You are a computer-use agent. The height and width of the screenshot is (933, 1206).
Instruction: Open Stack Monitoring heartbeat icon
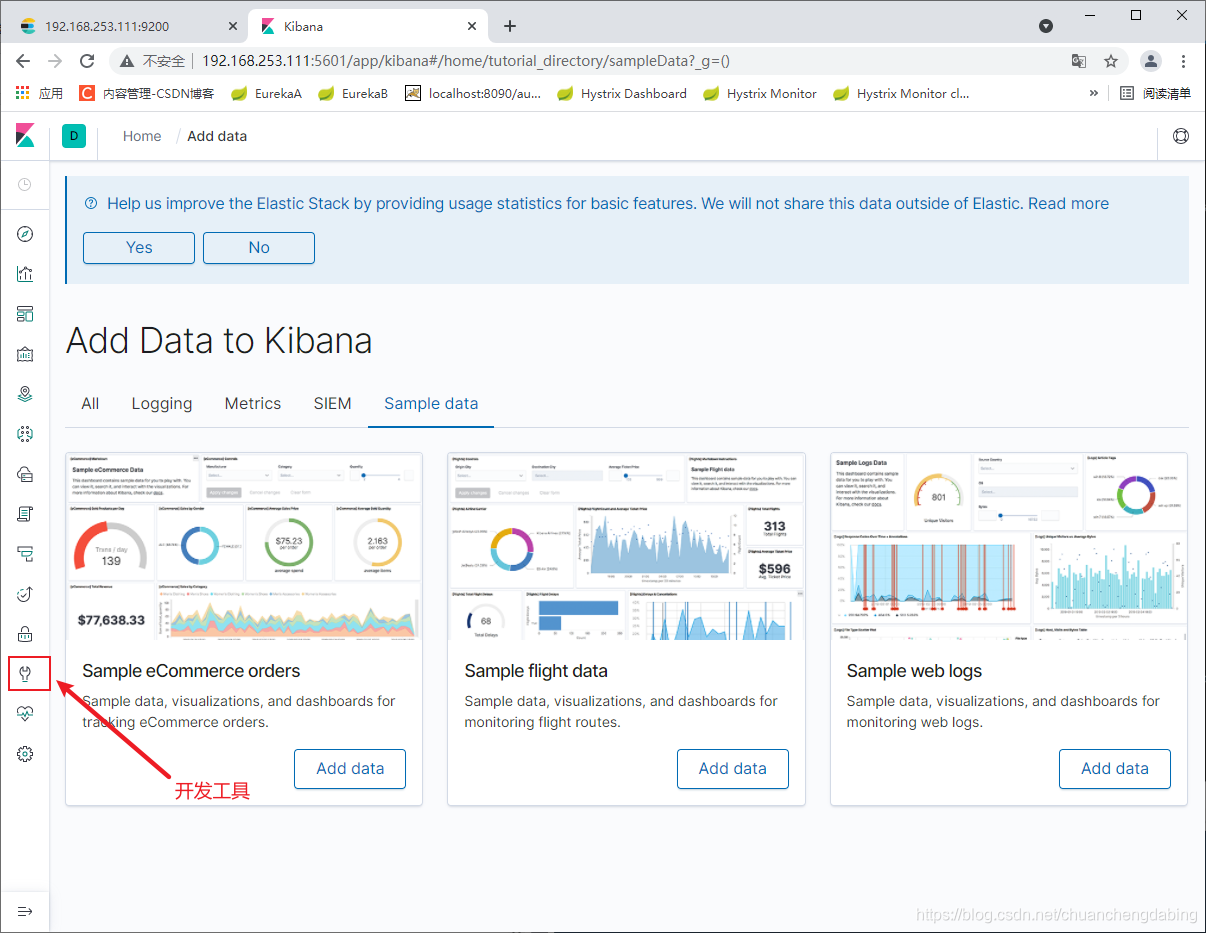(25, 714)
